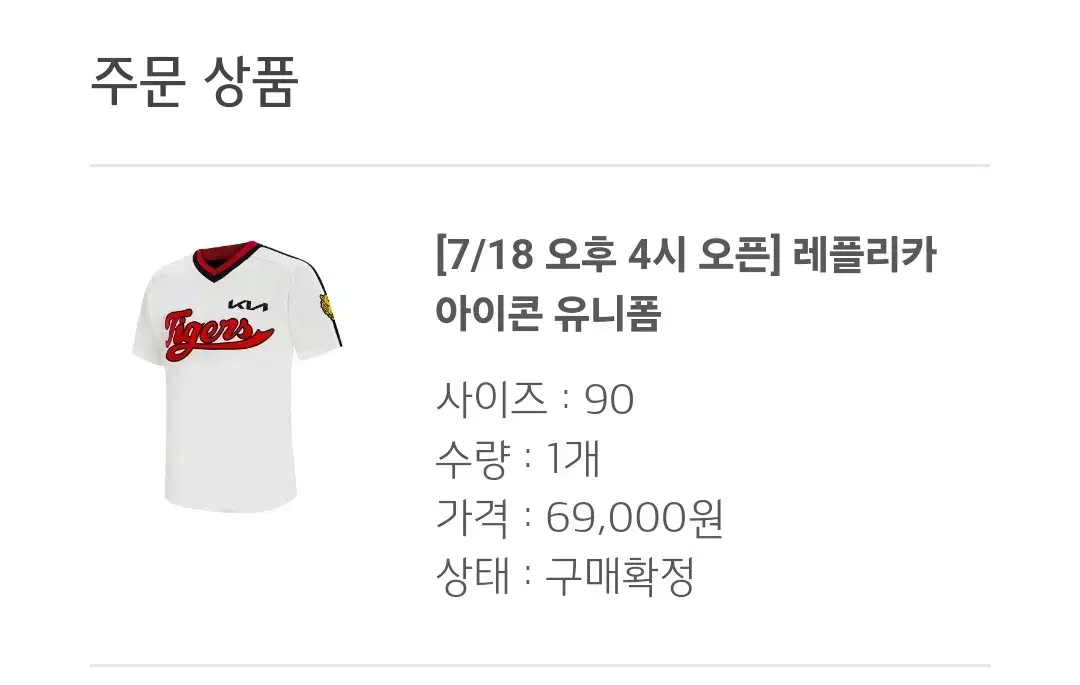Click the 사이즈 label
The height and width of the screenshot is (685, 1080).
[x=491, y=399]
